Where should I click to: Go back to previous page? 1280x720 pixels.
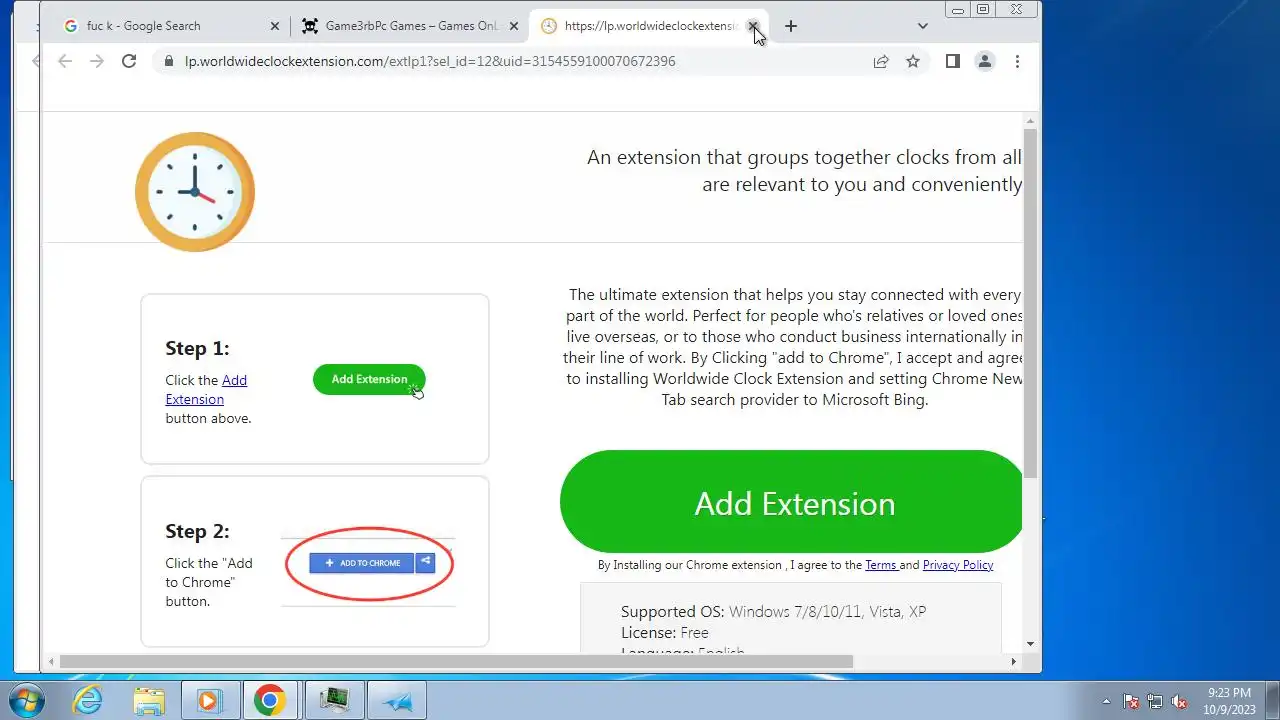click(65, 61)
